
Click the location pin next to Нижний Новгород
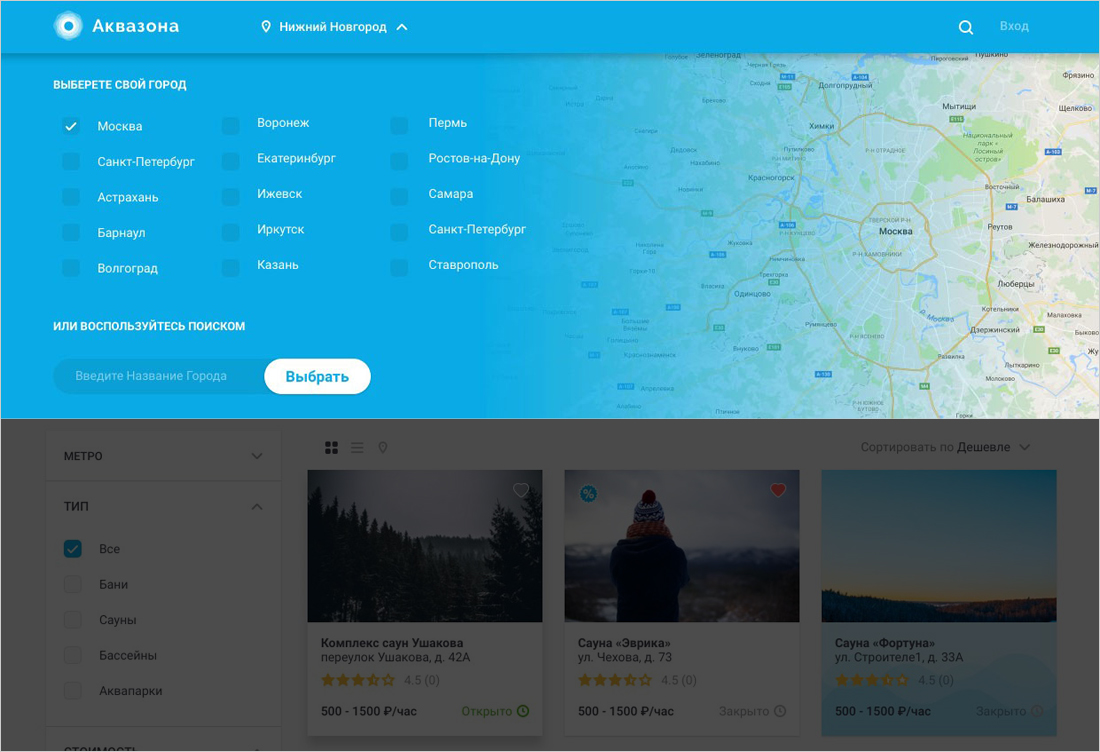tap(266, 27)
